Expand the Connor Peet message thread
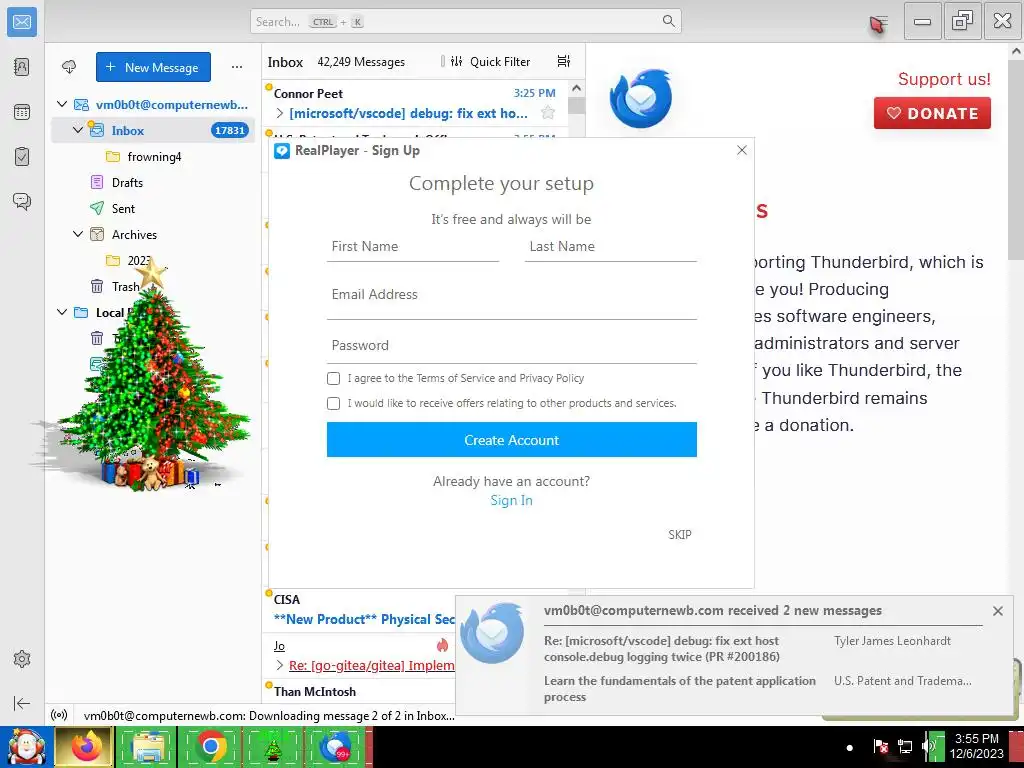The image size is (1024, 768). (280, 114)
